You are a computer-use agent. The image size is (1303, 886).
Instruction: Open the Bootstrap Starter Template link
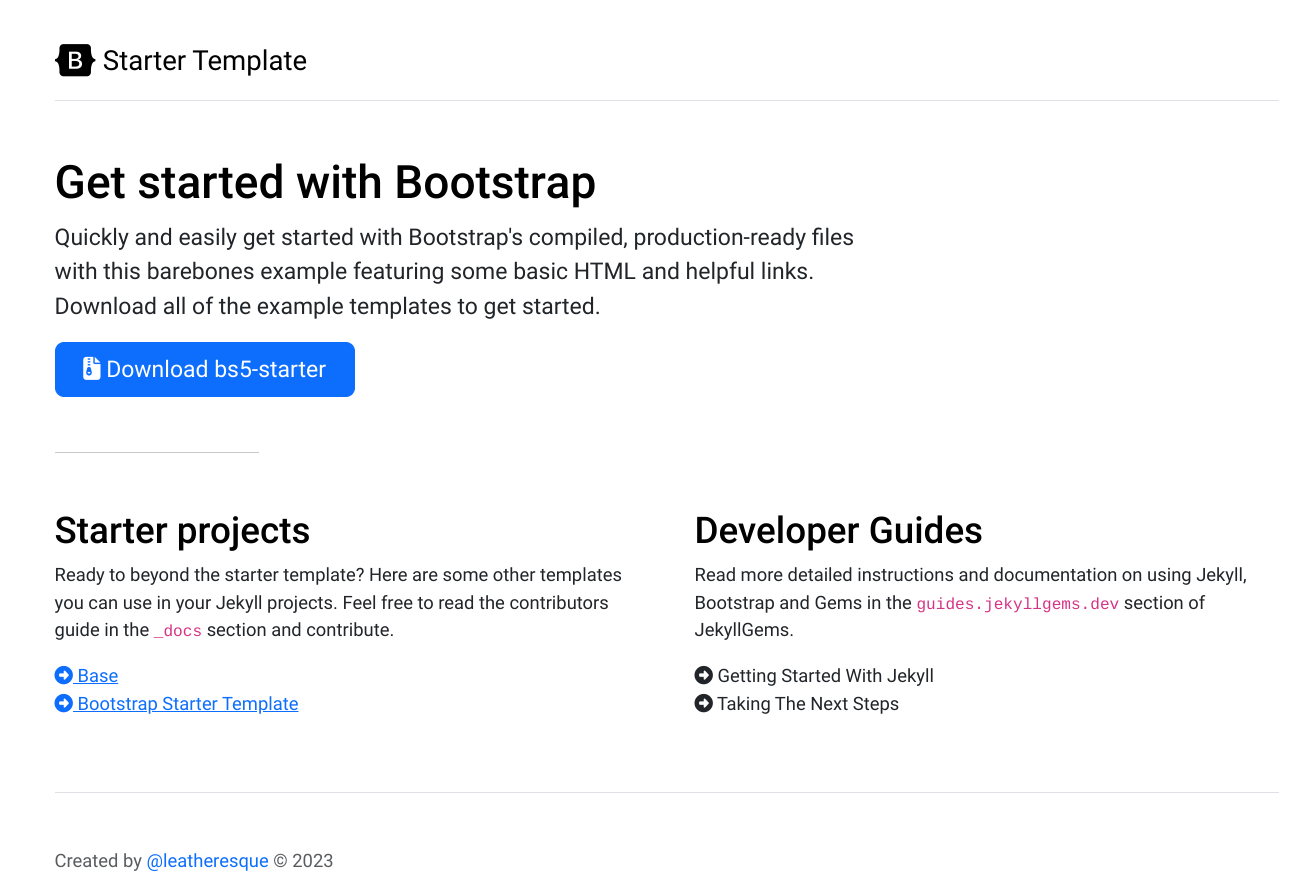pos(177,704)
